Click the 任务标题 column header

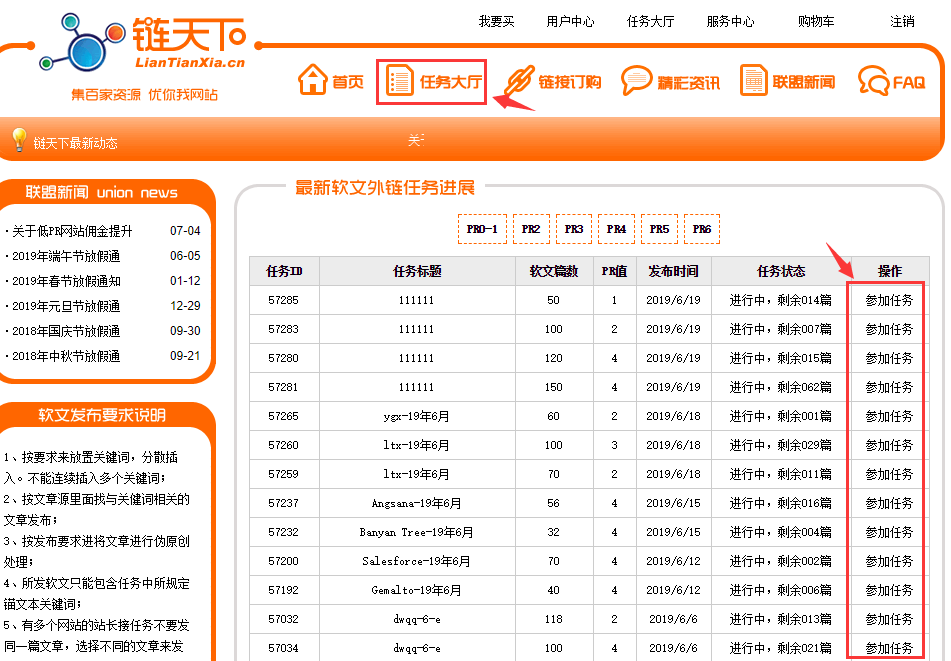click(417, 271)
